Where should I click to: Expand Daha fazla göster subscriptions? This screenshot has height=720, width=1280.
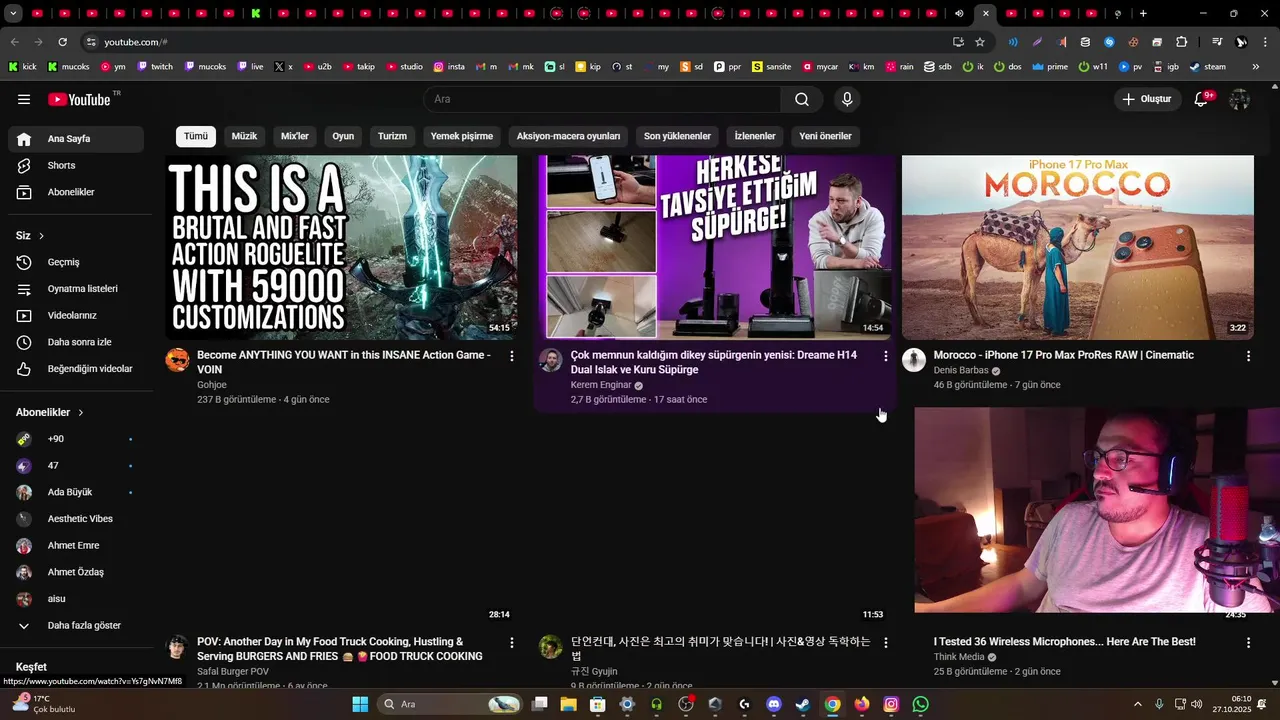pyautogui.click(x=76, y=625)
